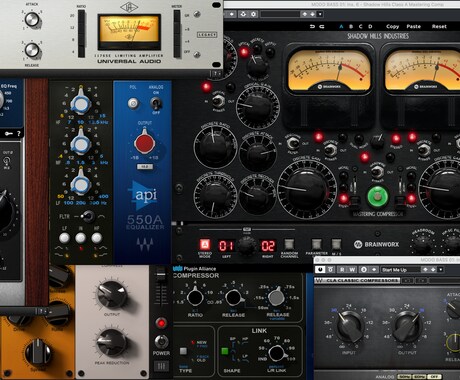Toggle the bypass power icon in CLA window toolbar

click(320, 269)
